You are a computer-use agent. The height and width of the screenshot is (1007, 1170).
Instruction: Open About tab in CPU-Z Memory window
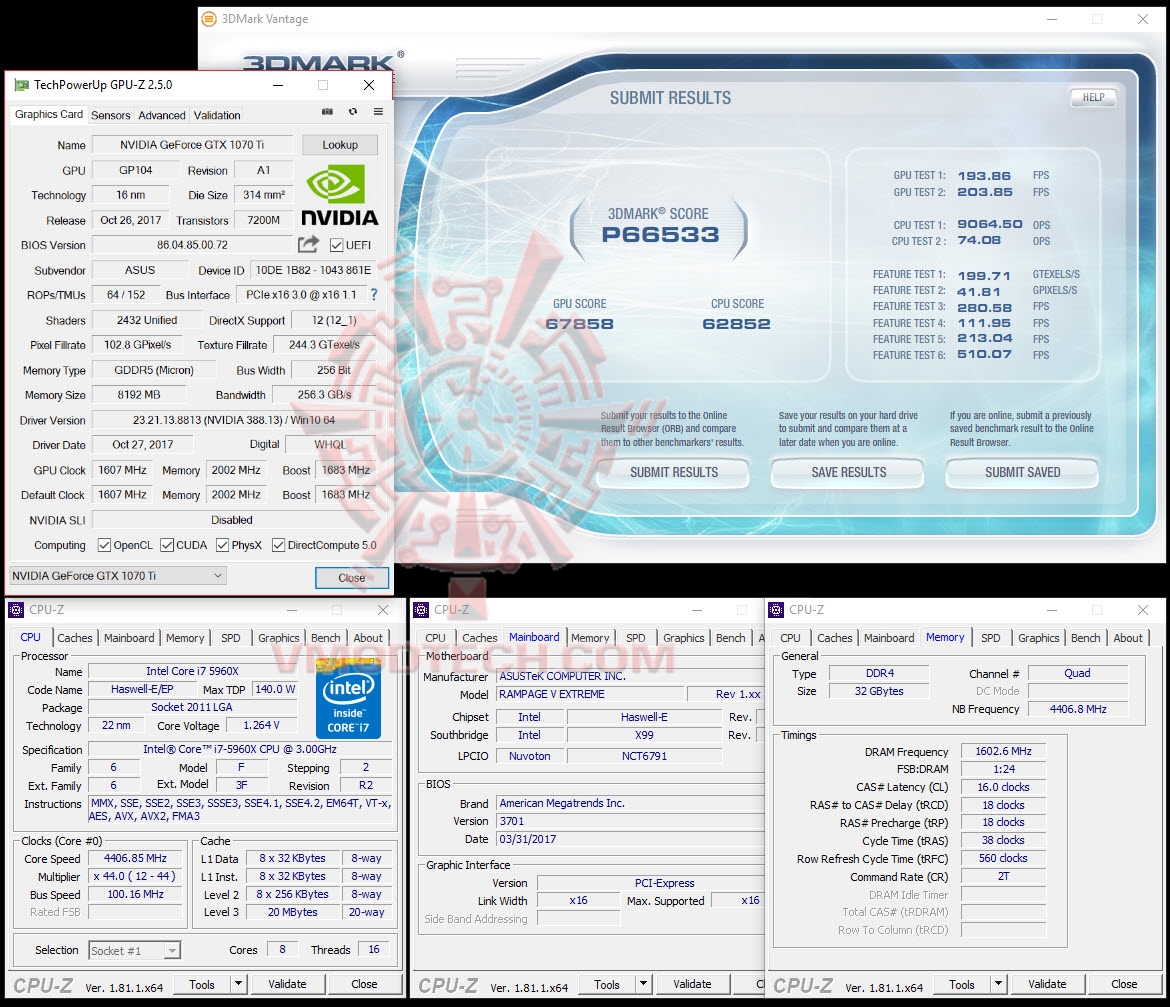coord(1127,638)
